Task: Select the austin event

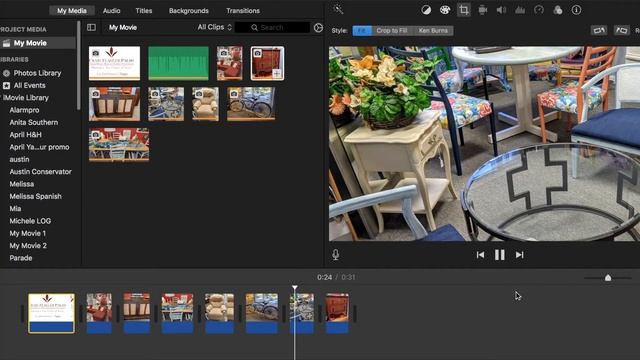Action: click(19, 159)
